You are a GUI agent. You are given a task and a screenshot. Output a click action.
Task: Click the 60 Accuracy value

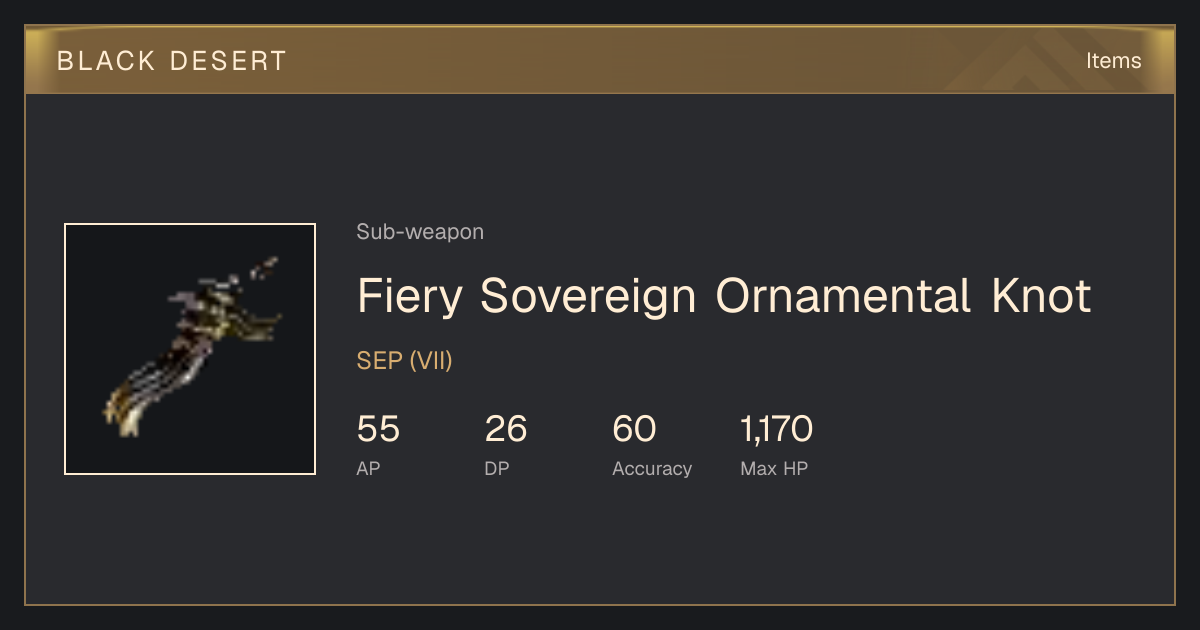(x=634, y=429)
